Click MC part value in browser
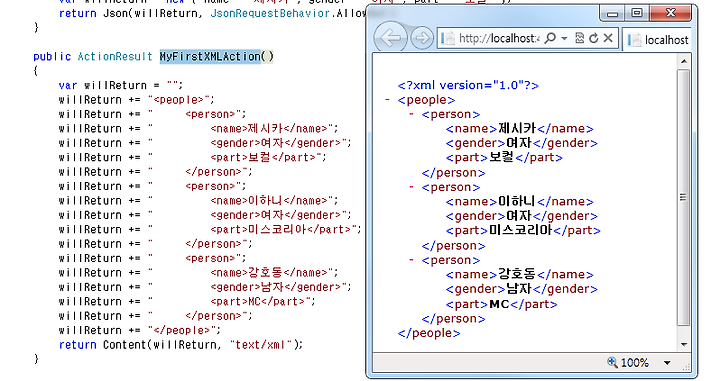The height and width of the screenshot is (381, 720). (x=499, y=304)
